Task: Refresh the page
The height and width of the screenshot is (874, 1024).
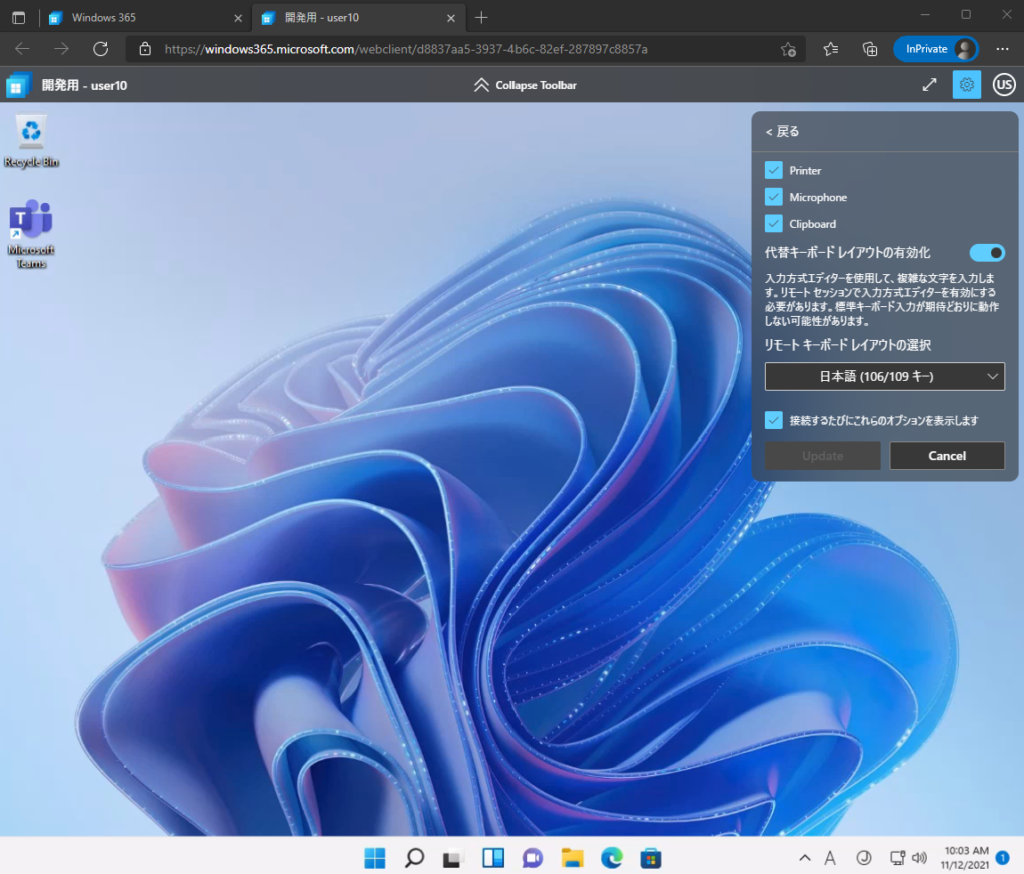Action: click(101, 49)
